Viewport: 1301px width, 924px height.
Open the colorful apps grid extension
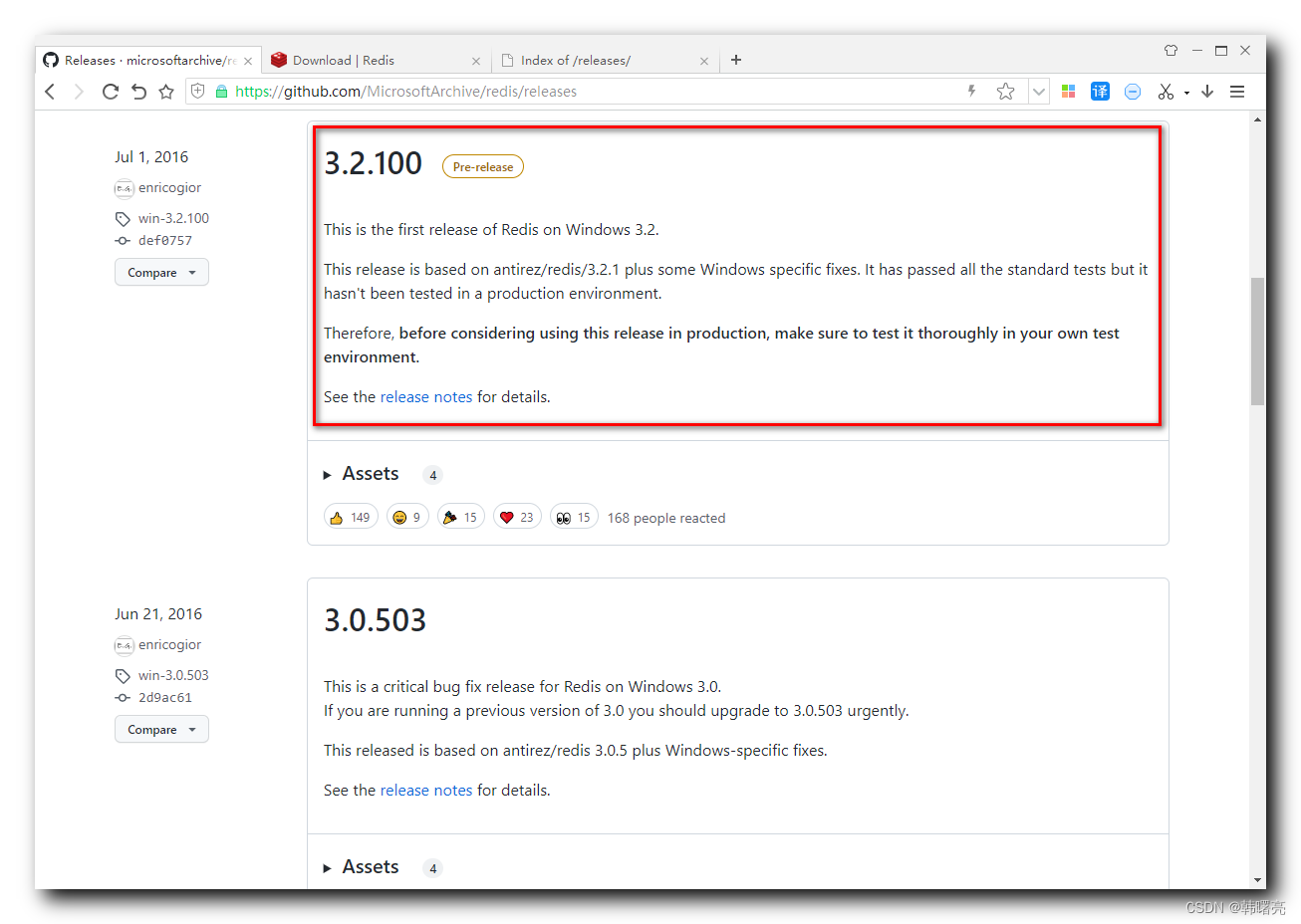tap(1068, 92)
